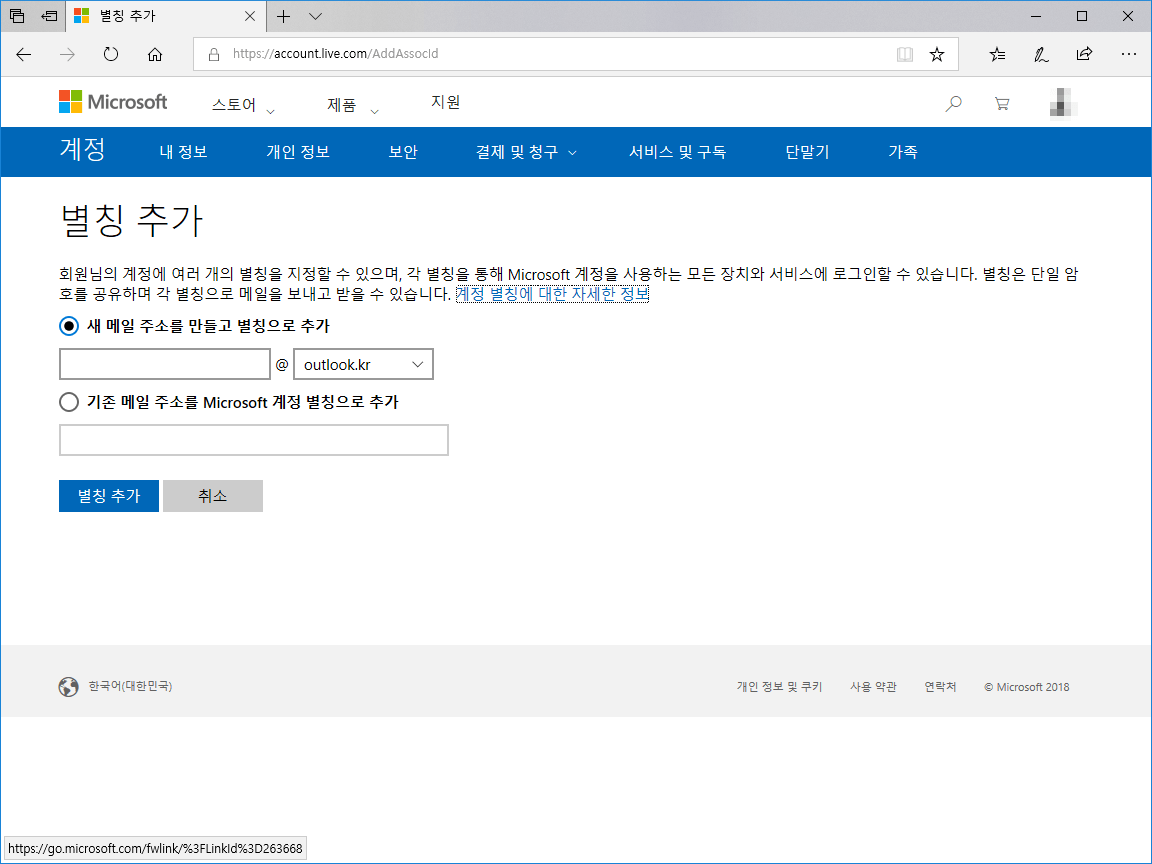
Task: Open the 보안 tab
Action: coord(403,152)
